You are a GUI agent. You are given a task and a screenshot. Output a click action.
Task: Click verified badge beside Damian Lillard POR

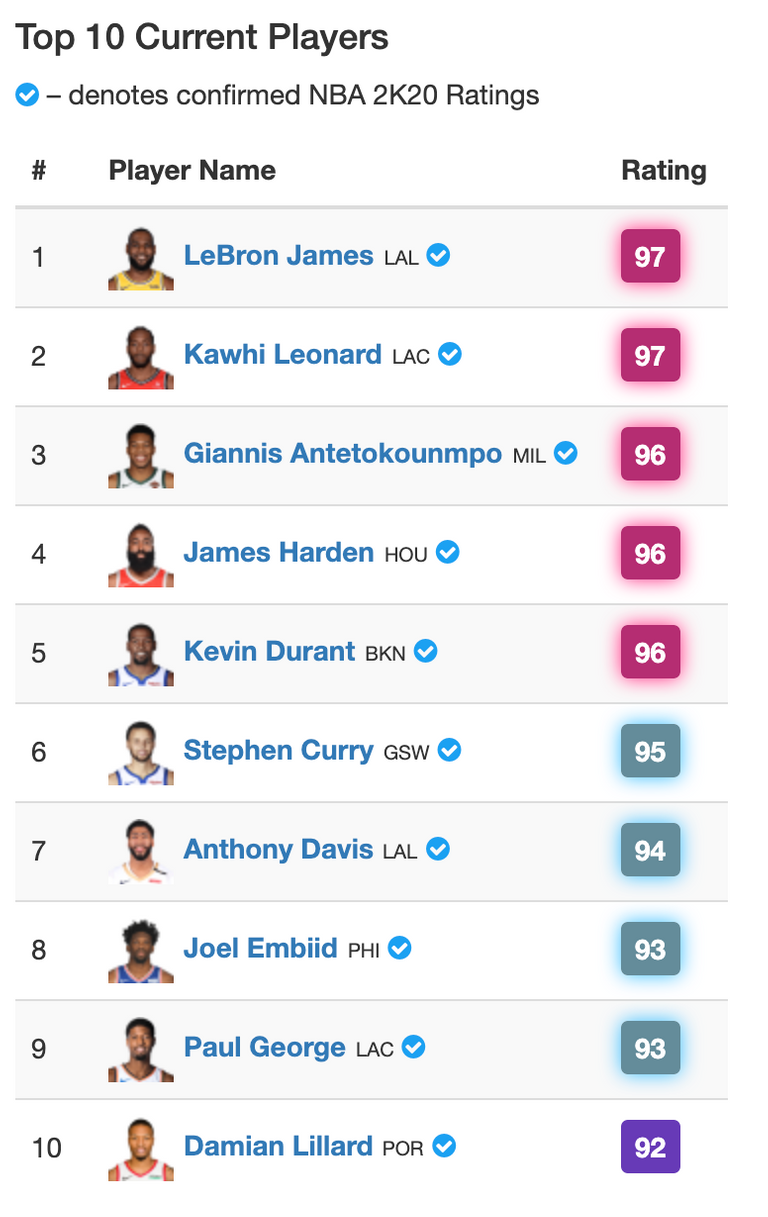click(x=444, y=1147)
